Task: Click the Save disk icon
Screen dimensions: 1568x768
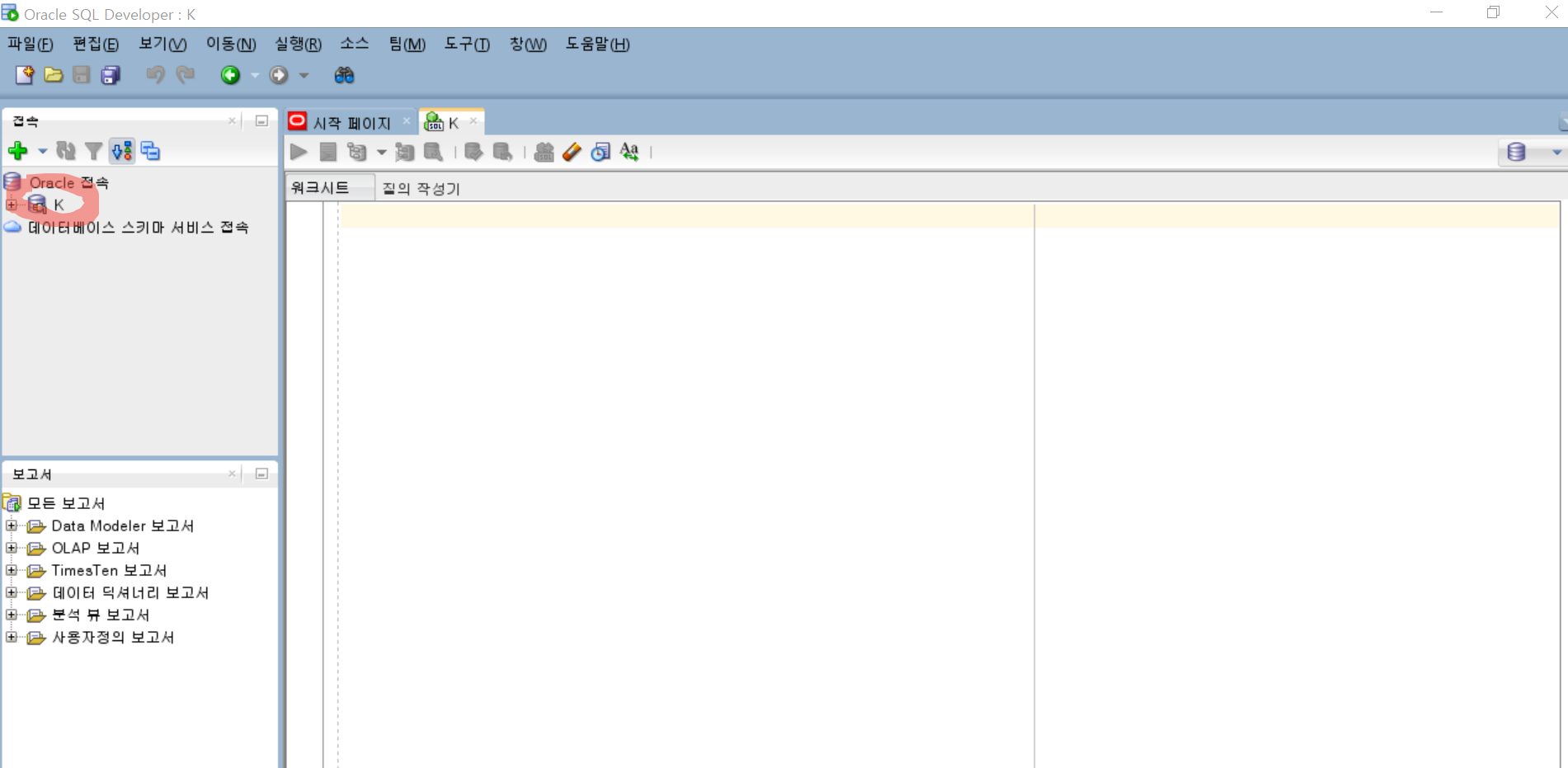Action: click(81, 75)
